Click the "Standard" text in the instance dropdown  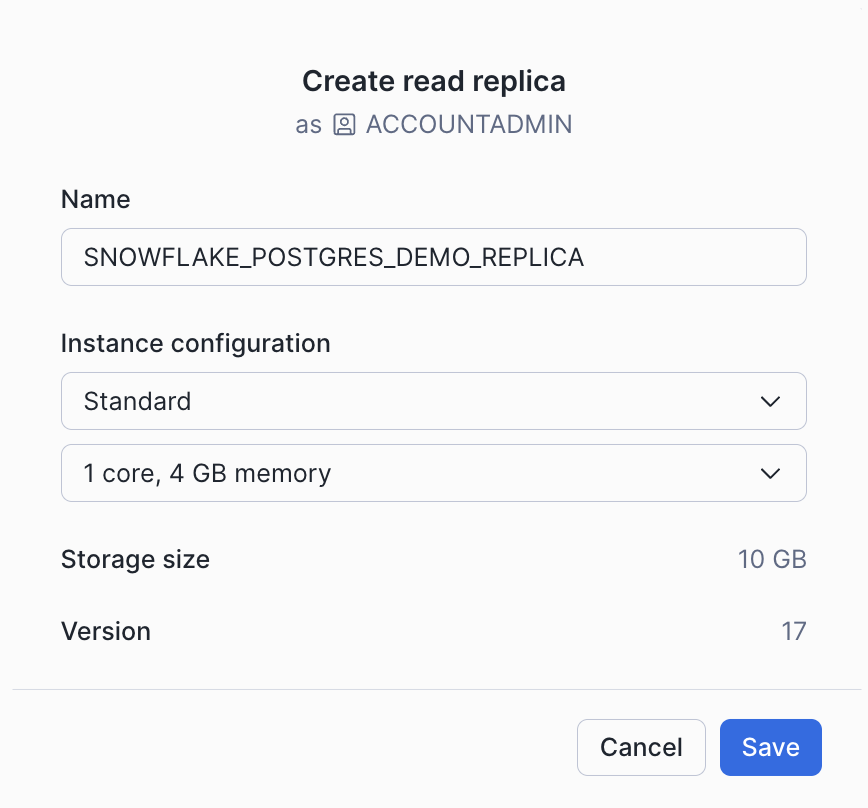(137, 402)
